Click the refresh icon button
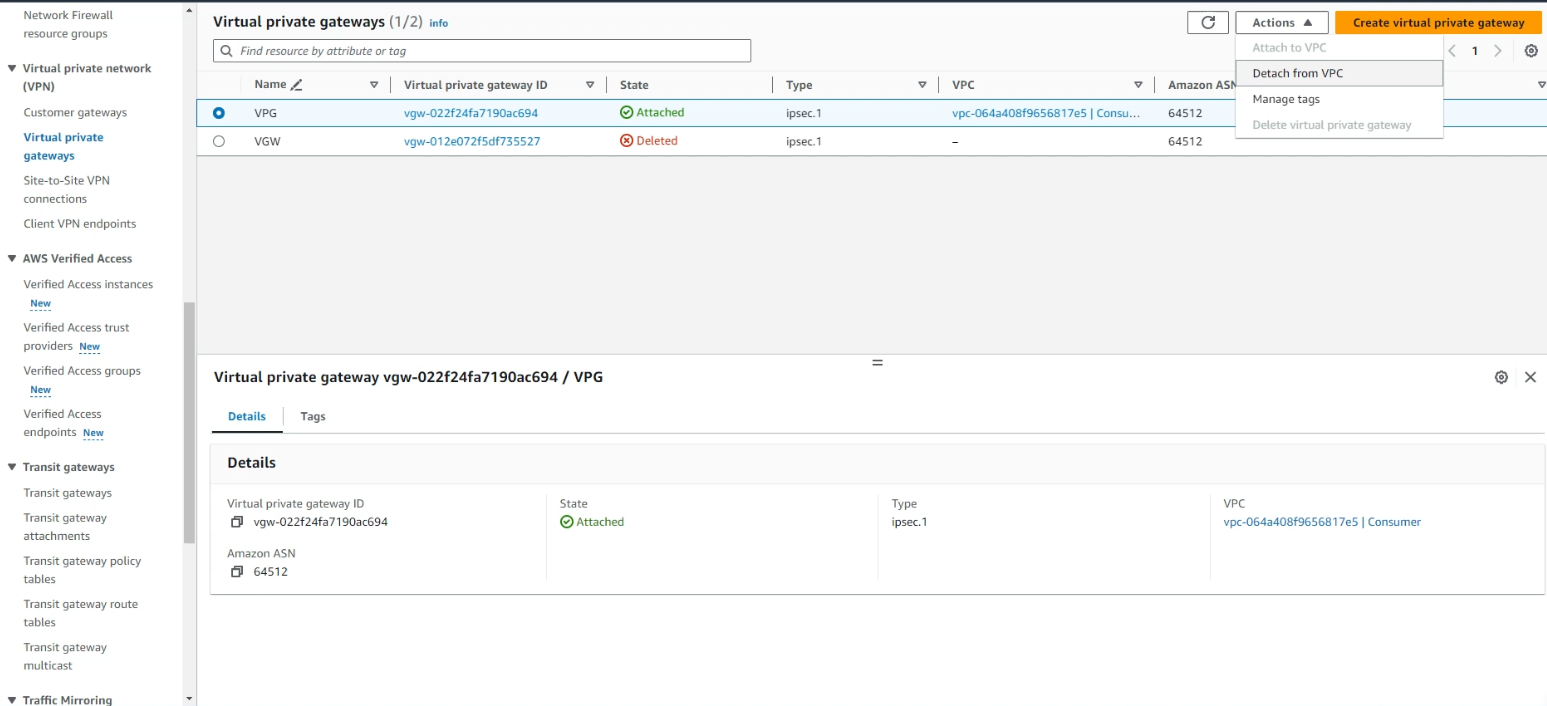Image resolution: width=1547 pixels, height=706 pixels. point(1207,23)
